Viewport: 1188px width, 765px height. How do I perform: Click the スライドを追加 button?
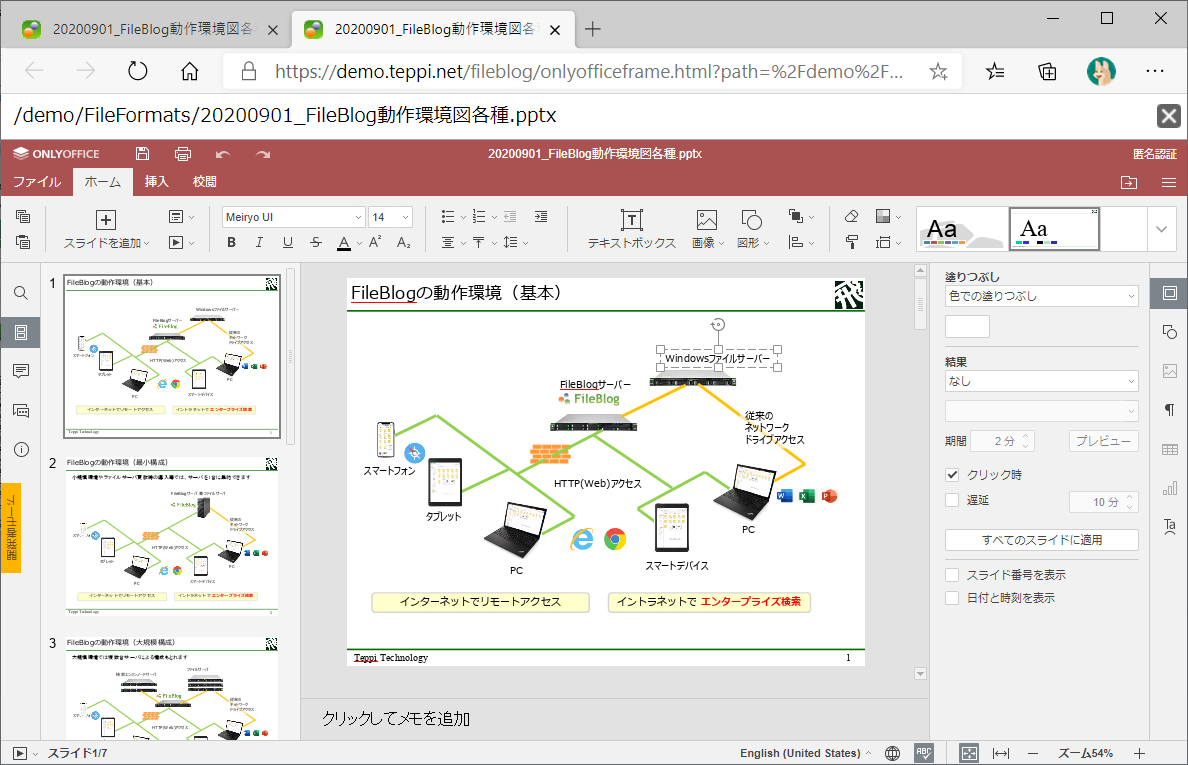(106, 229)
